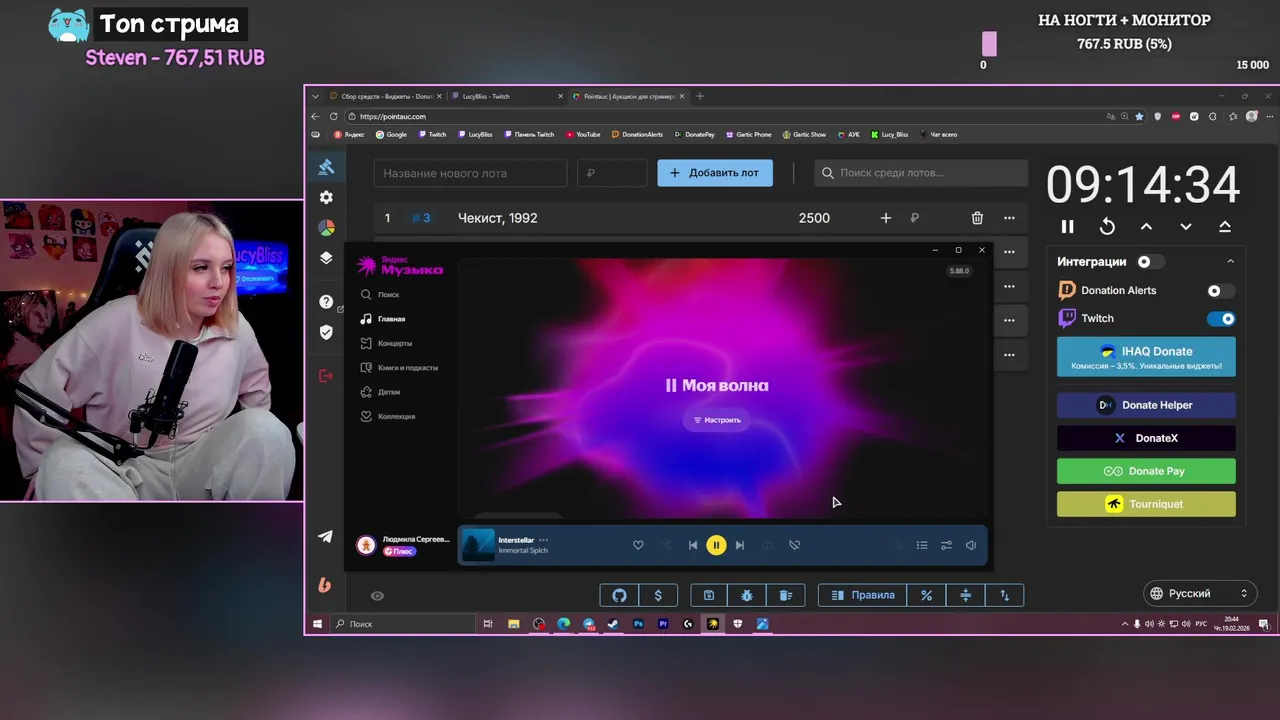Open the Telegram icon in Pointauc sidebar

[x=326, y=537]
